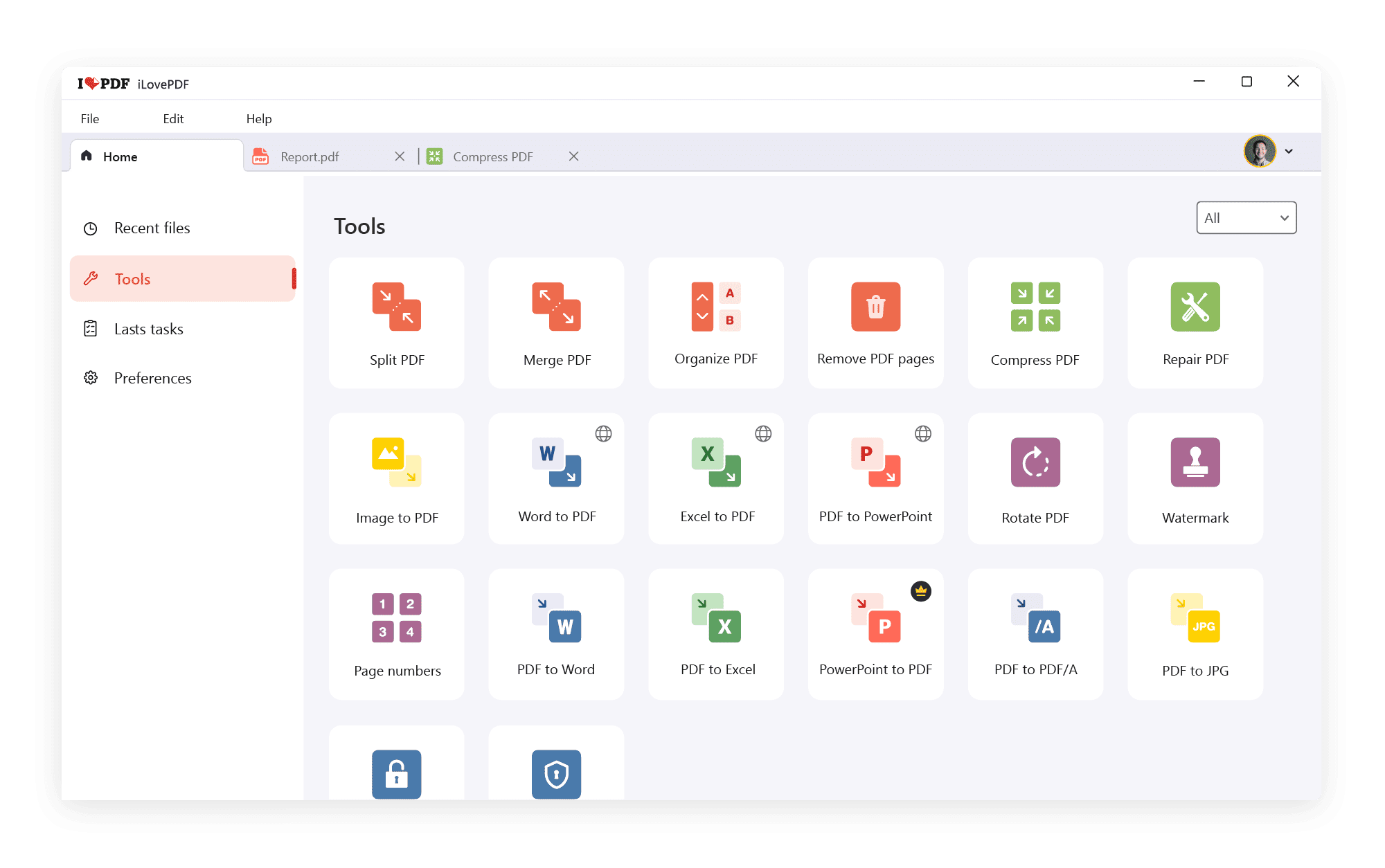Choose the PDF to JPG tool
This screenshot has height=868, width=1385.
[x=1195, y=634]
